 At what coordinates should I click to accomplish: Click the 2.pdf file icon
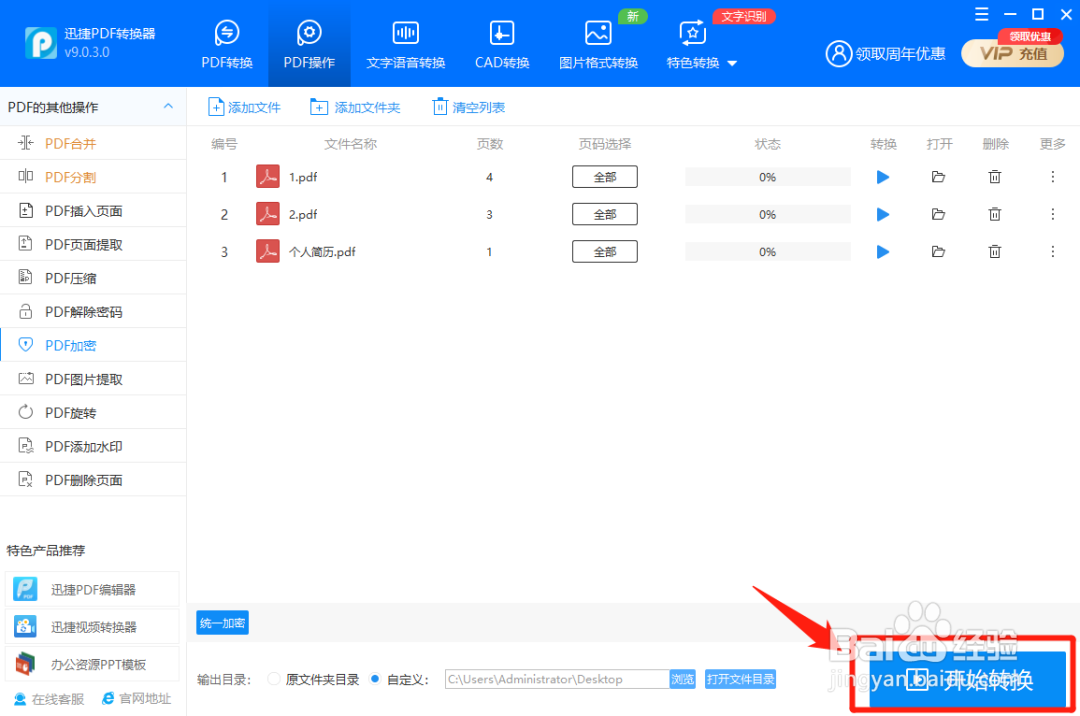(x=267, y=214)
